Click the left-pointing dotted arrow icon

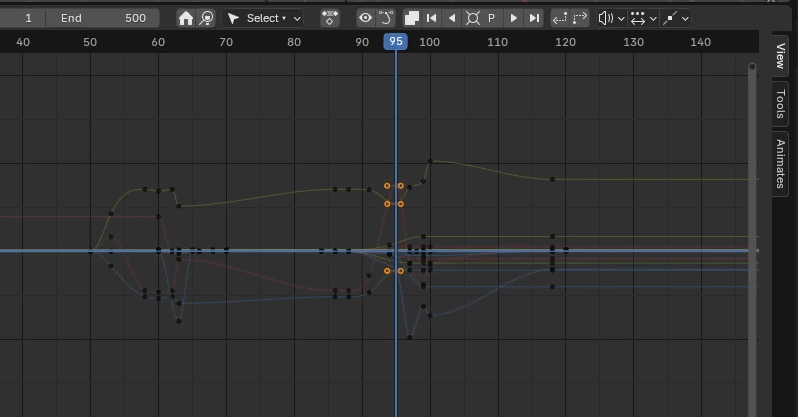point(560,18)
